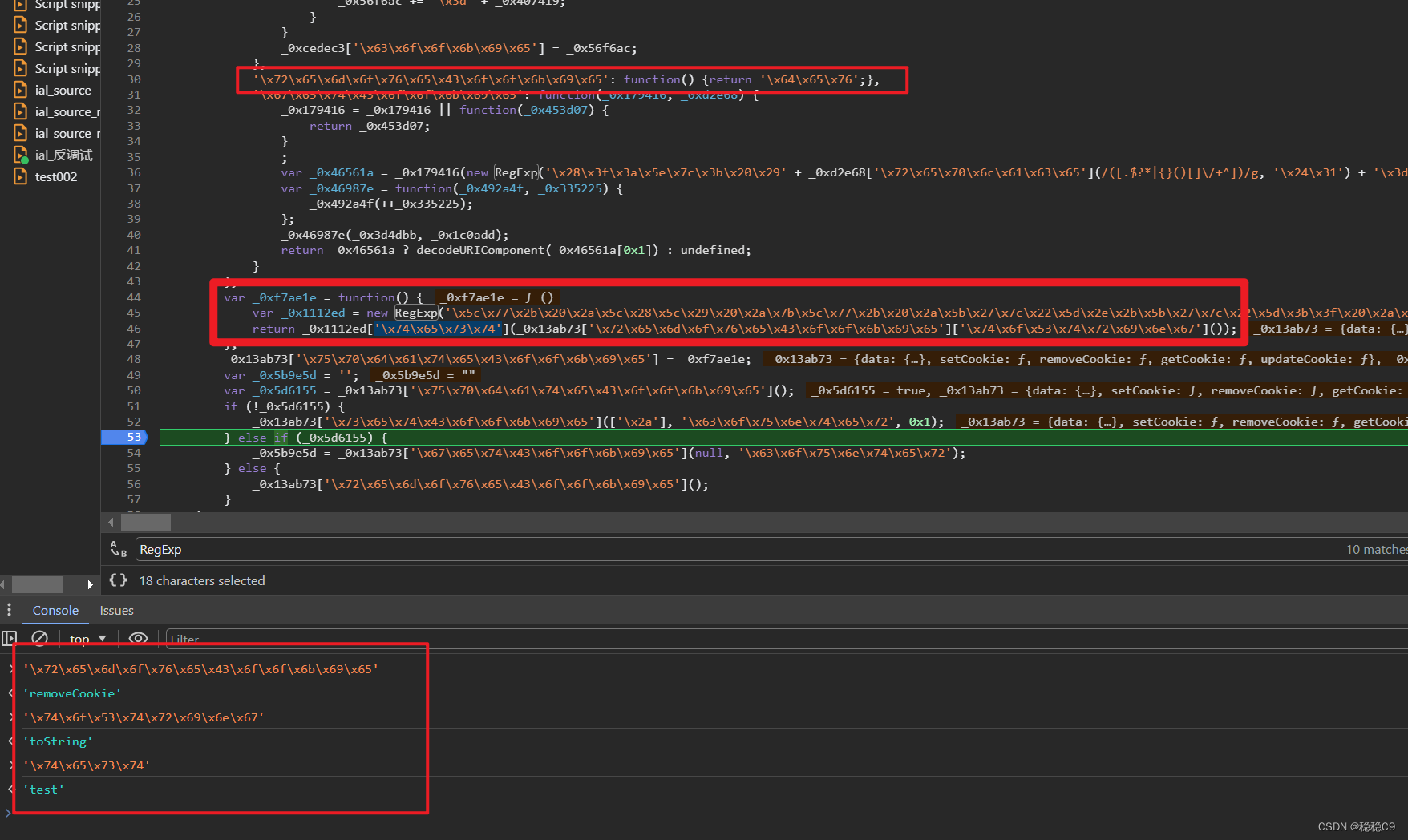The width and height of the screenshot is (1408, 840).
Task: Toggle the search replace A-to-B icon
Action: (x=119, y=549)
